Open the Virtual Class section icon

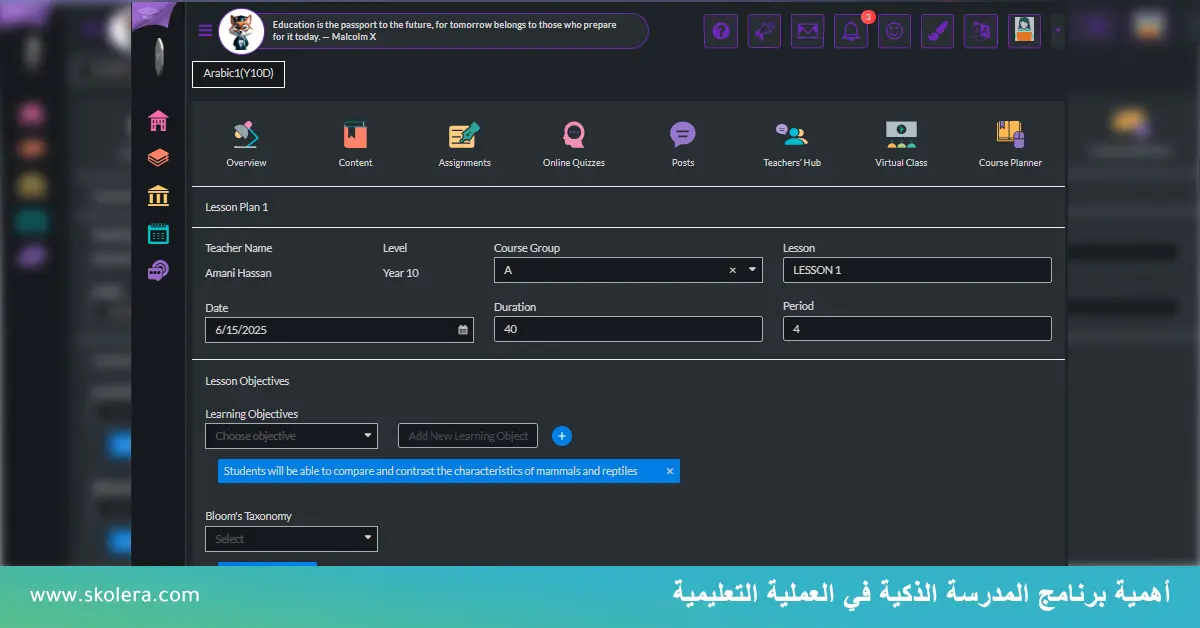(x=900, y=134)
